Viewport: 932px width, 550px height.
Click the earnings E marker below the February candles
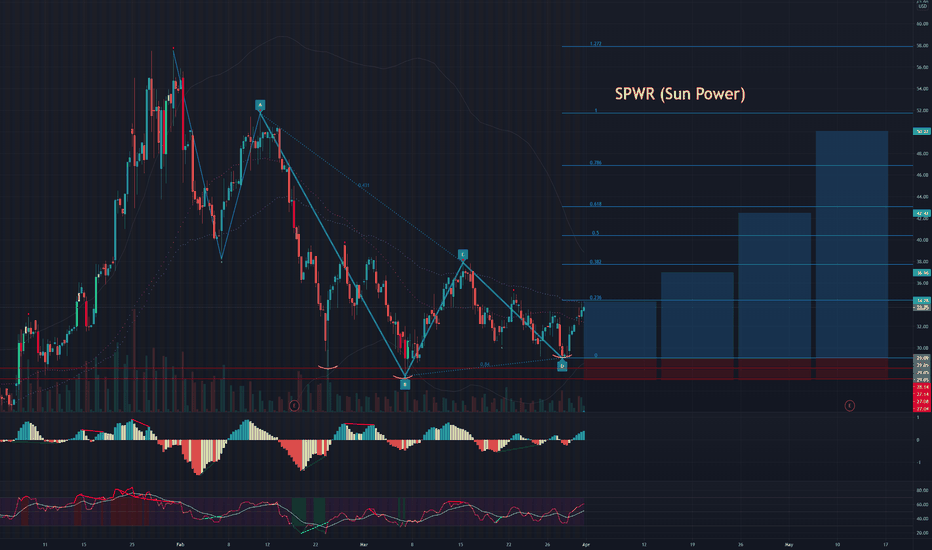[294, 406]
